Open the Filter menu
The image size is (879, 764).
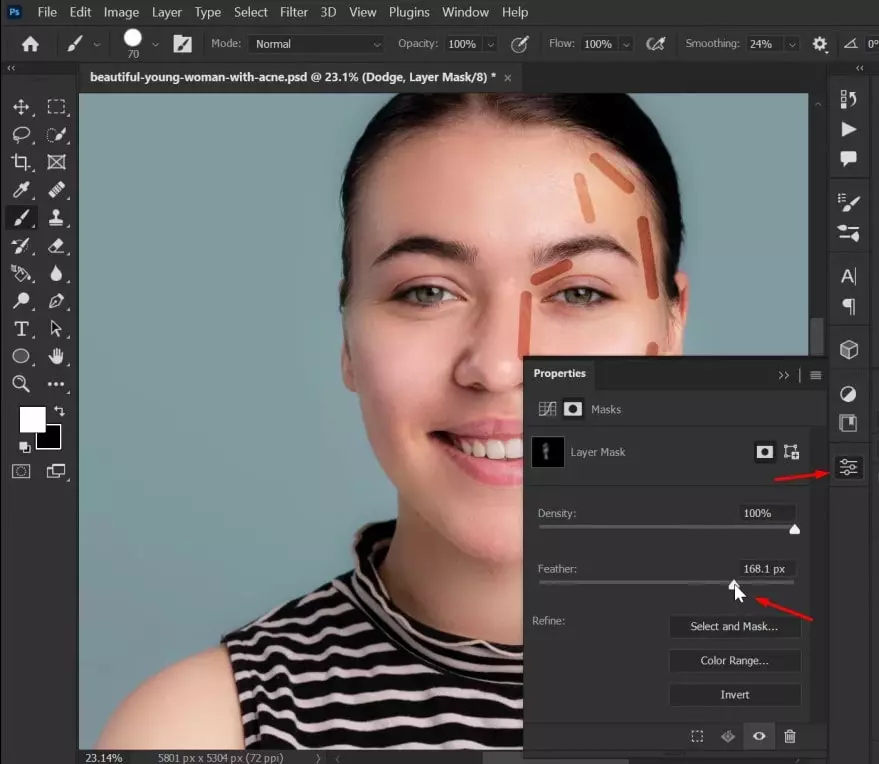tap(294, 12)
